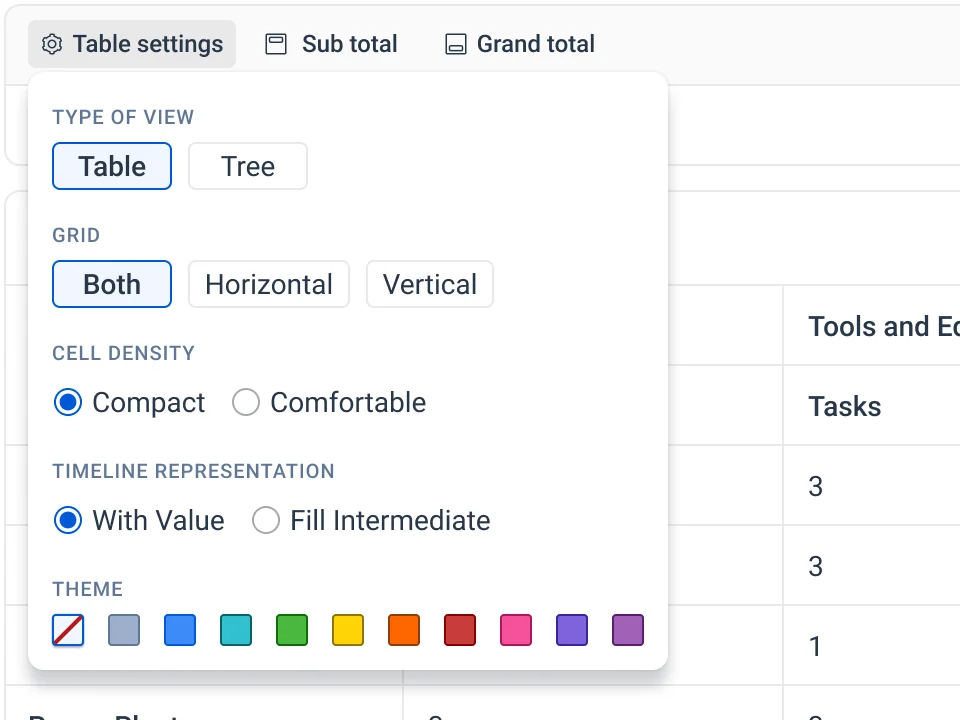Screen dimensions: 960x720
Task: Pick the pink theme swatch
Action: point(516,630)
